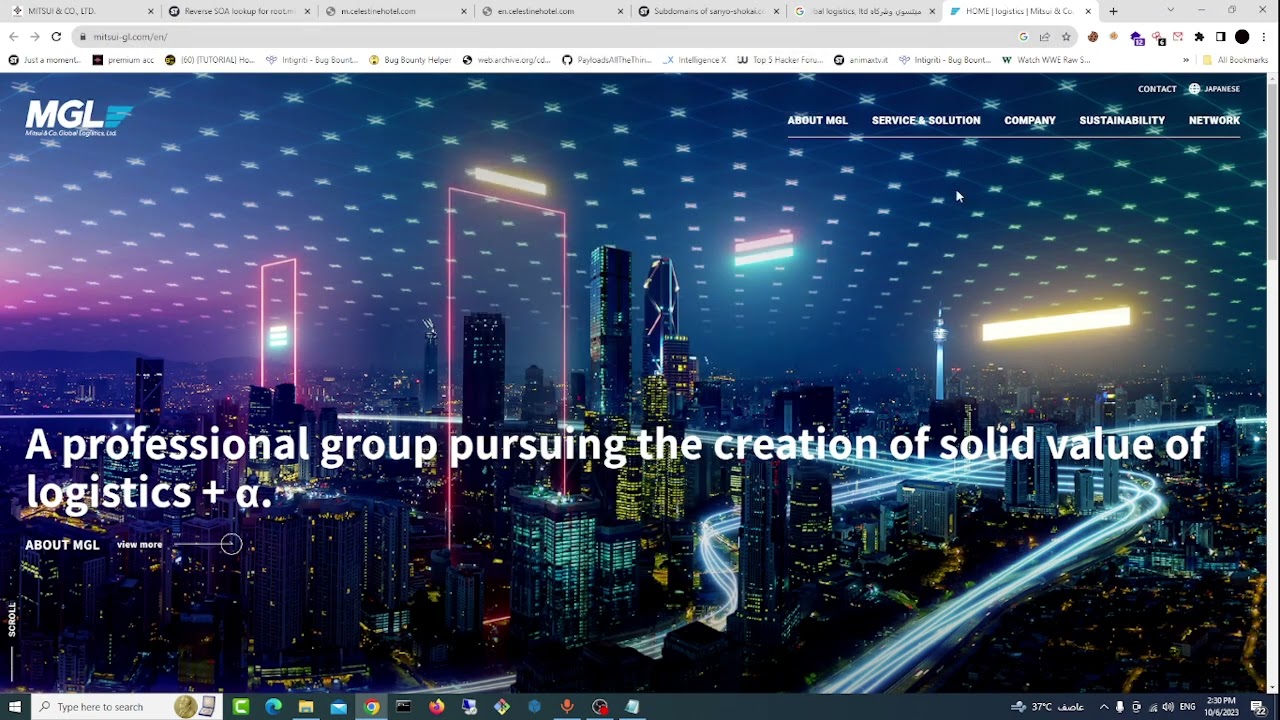Open the All Bookmarks folder
Image resolution: width=1280 pixels, height=720 pixels.
[1235, 60]
